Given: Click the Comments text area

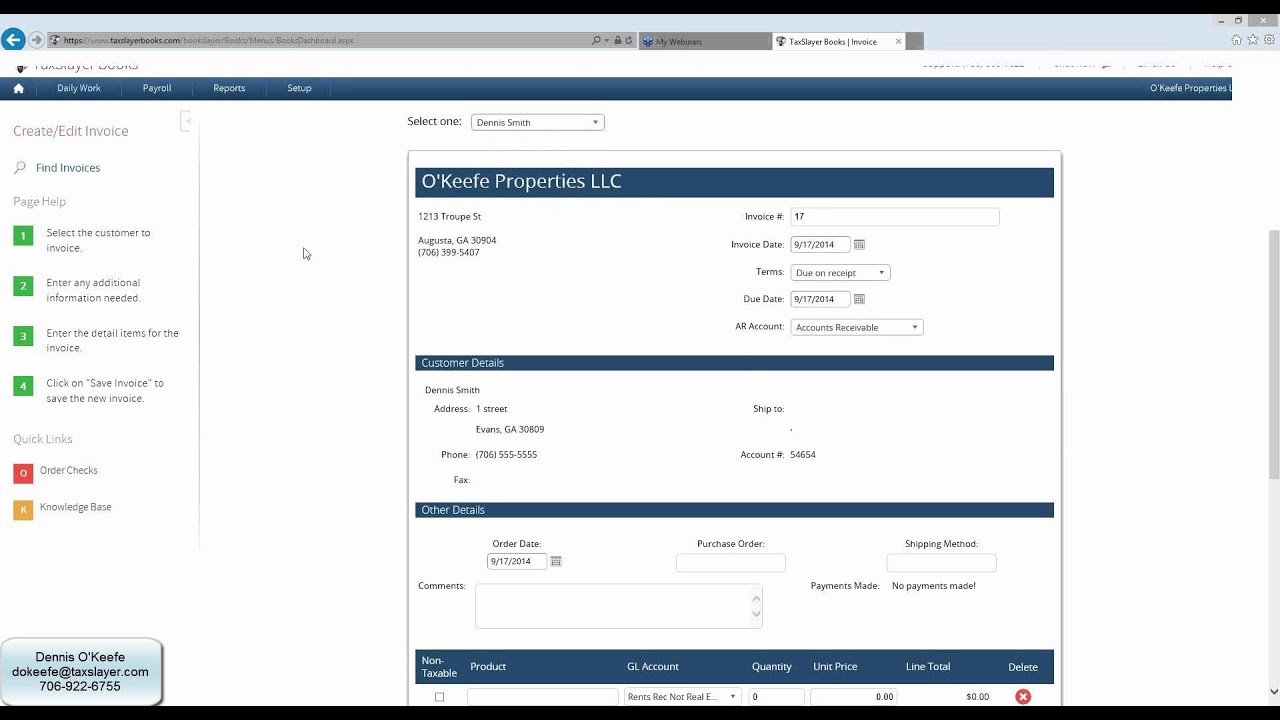Looking at the screenshot, I should [618, 606].
